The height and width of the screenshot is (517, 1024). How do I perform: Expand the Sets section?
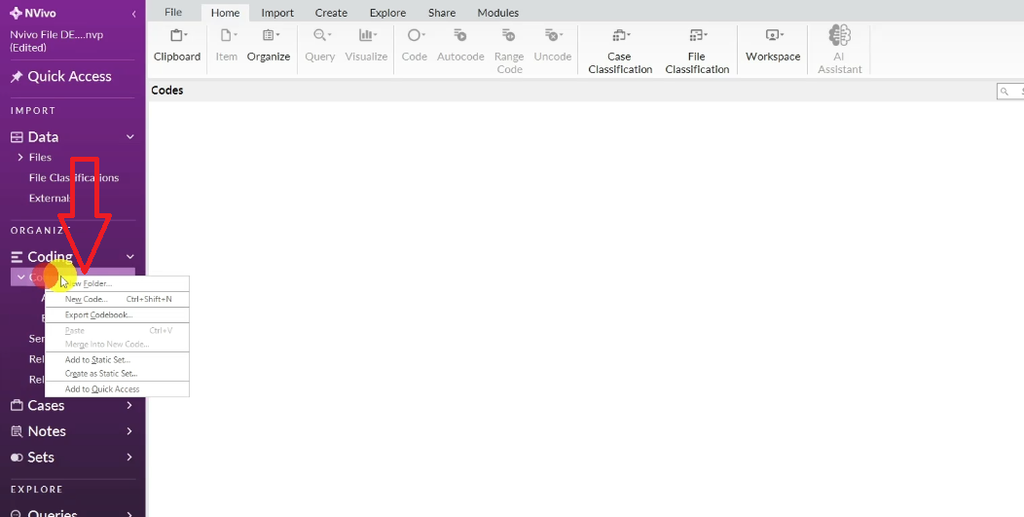point(129,458)
